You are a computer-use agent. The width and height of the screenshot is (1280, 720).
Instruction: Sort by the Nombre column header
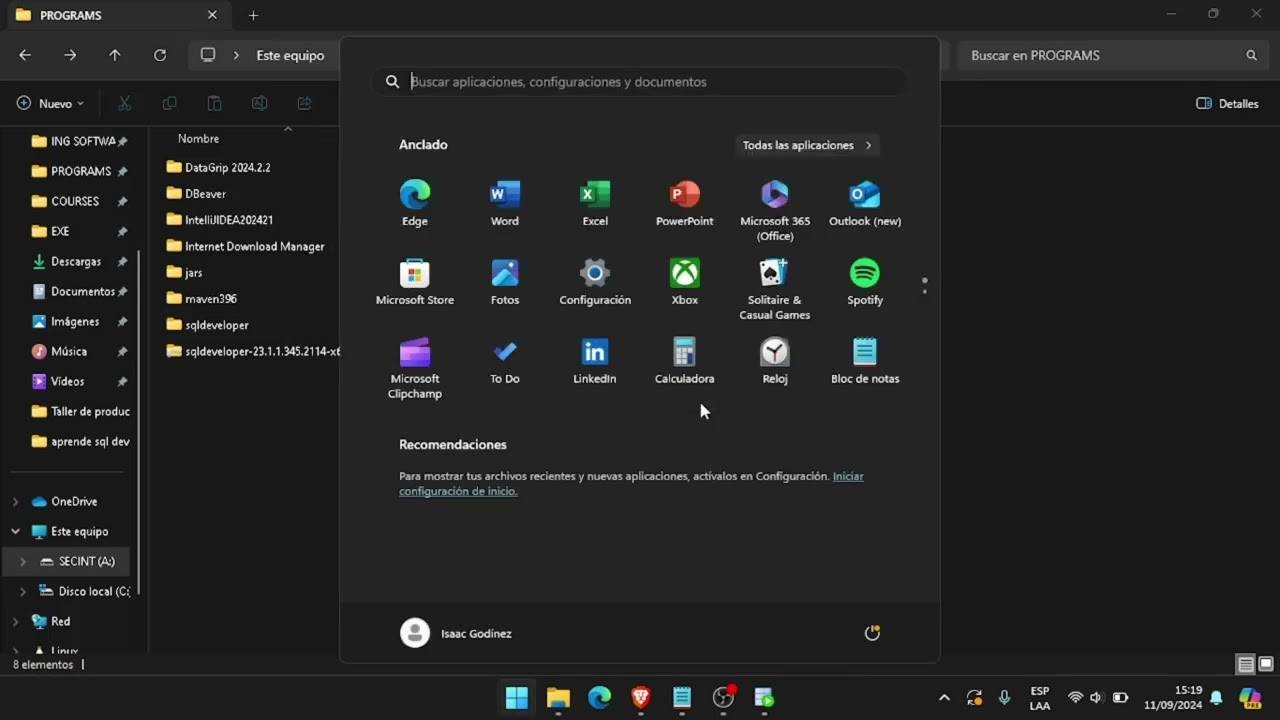click(x=198, y=139)
